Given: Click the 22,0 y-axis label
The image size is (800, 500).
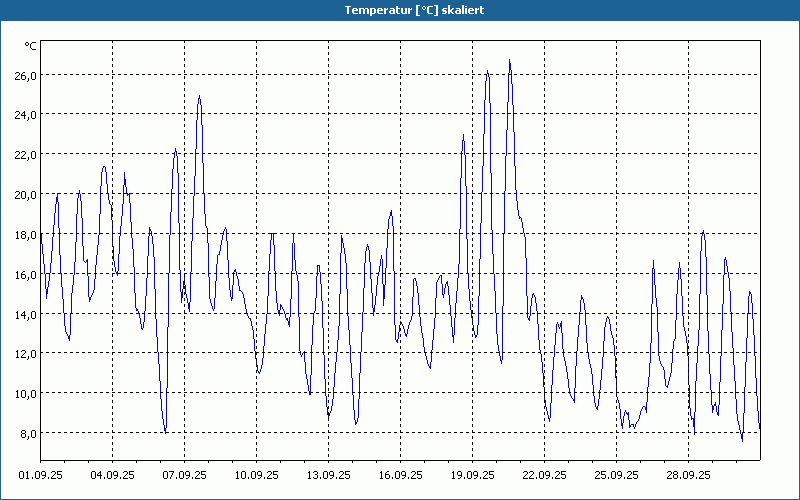Looking at the screenshot, I should tap(25, 155).
